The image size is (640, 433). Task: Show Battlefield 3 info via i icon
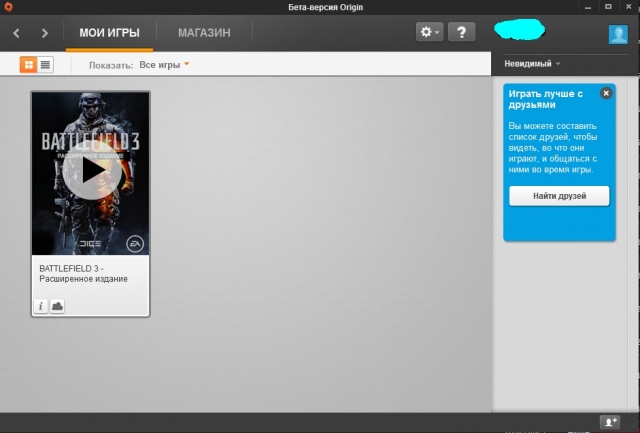point(40,306)
